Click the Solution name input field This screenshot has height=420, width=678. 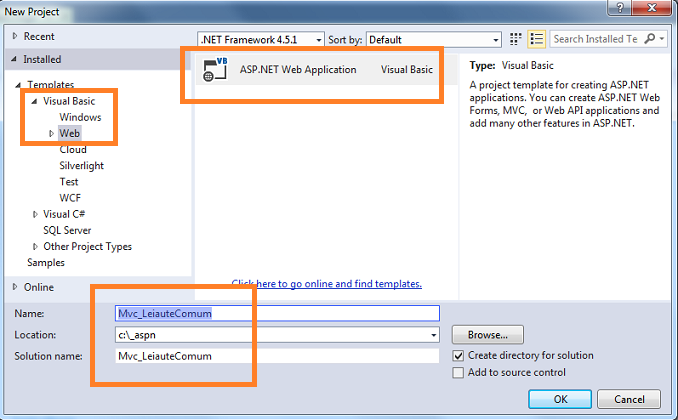pyautogui.click(x=277, y=356)
